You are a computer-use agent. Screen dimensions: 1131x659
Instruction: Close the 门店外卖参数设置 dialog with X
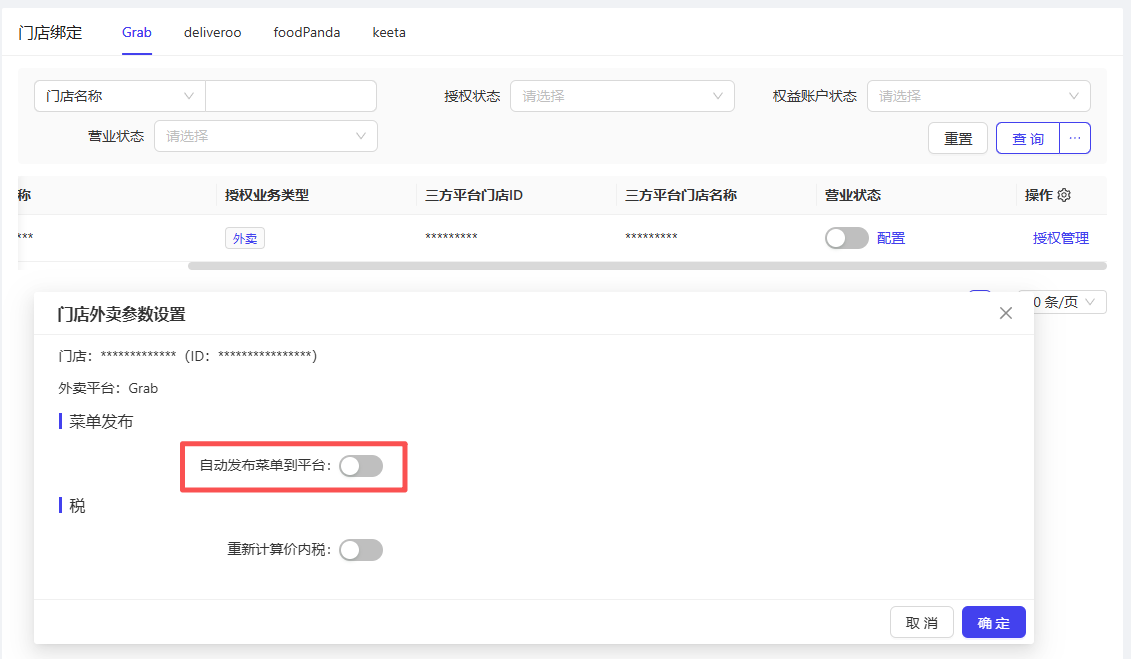[1006, 313]
